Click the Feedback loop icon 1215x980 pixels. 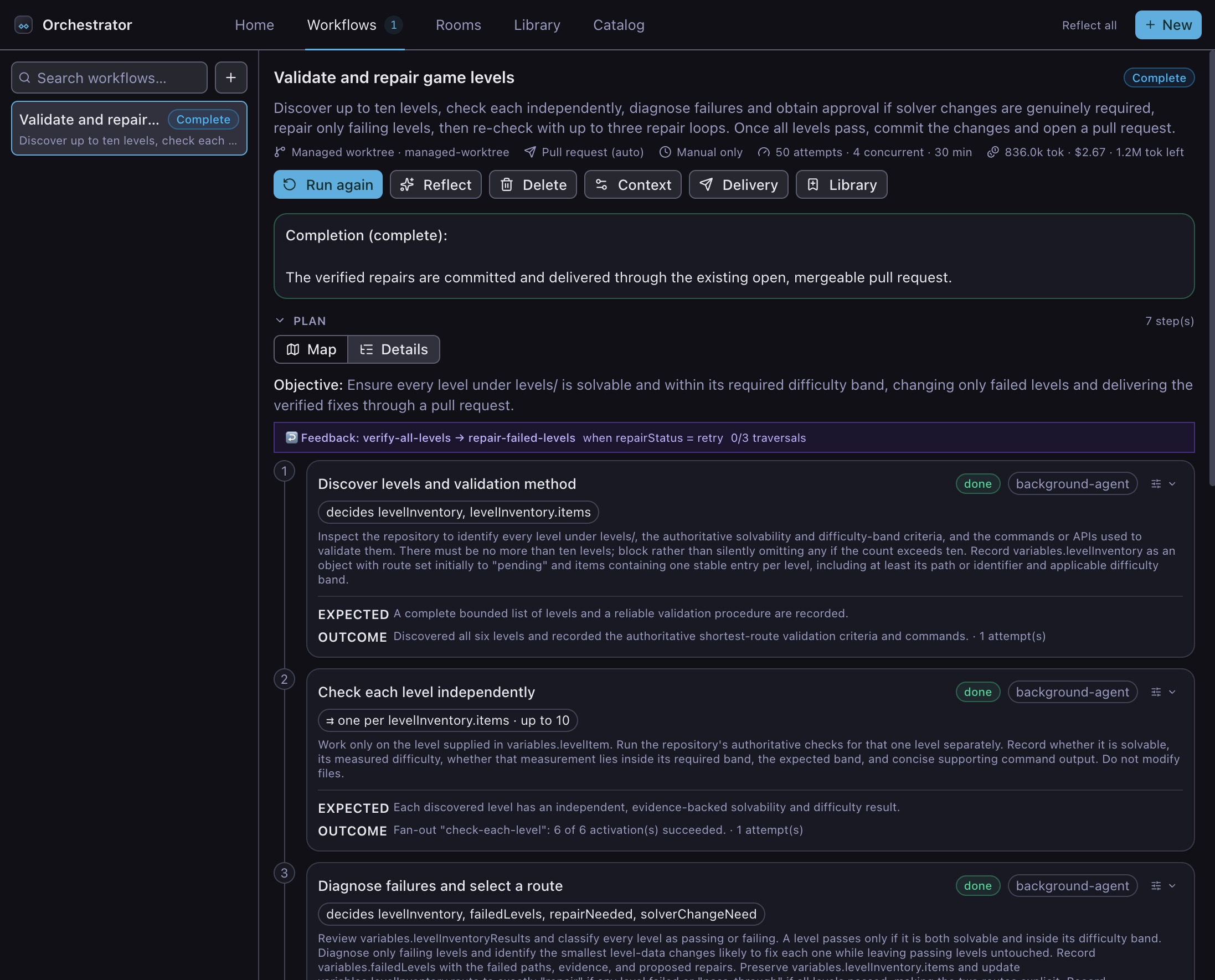tap(291, 437)
